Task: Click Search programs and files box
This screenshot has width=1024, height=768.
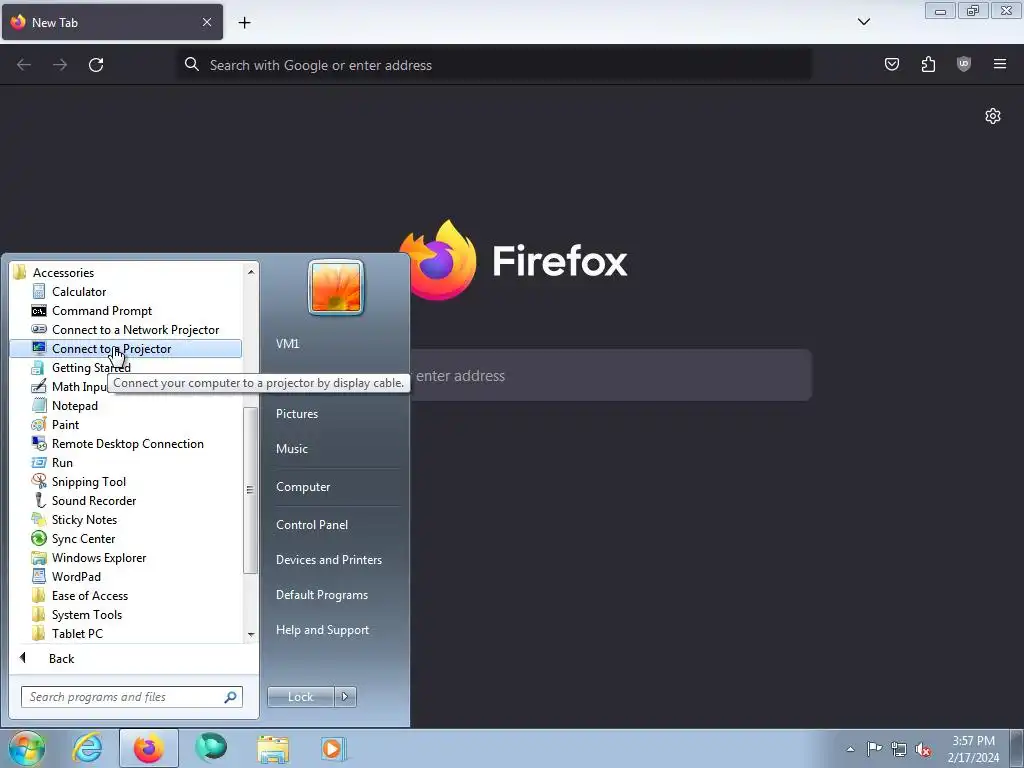Action: (131, 697)
